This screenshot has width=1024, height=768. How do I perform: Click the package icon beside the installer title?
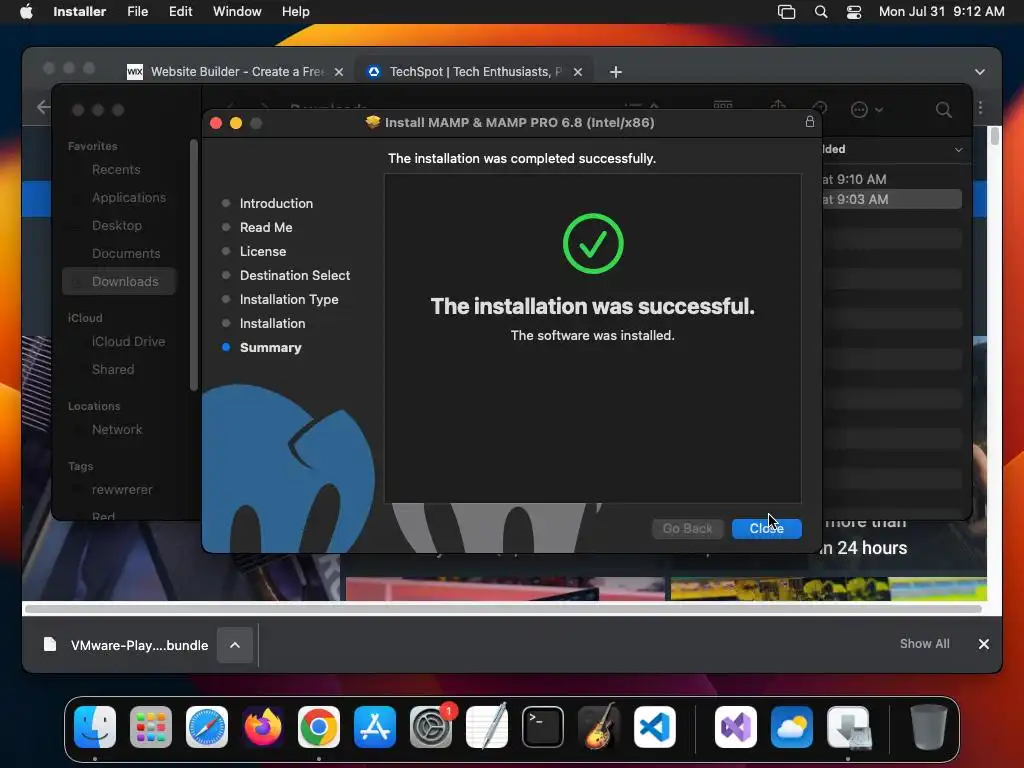tap(372, 122)
